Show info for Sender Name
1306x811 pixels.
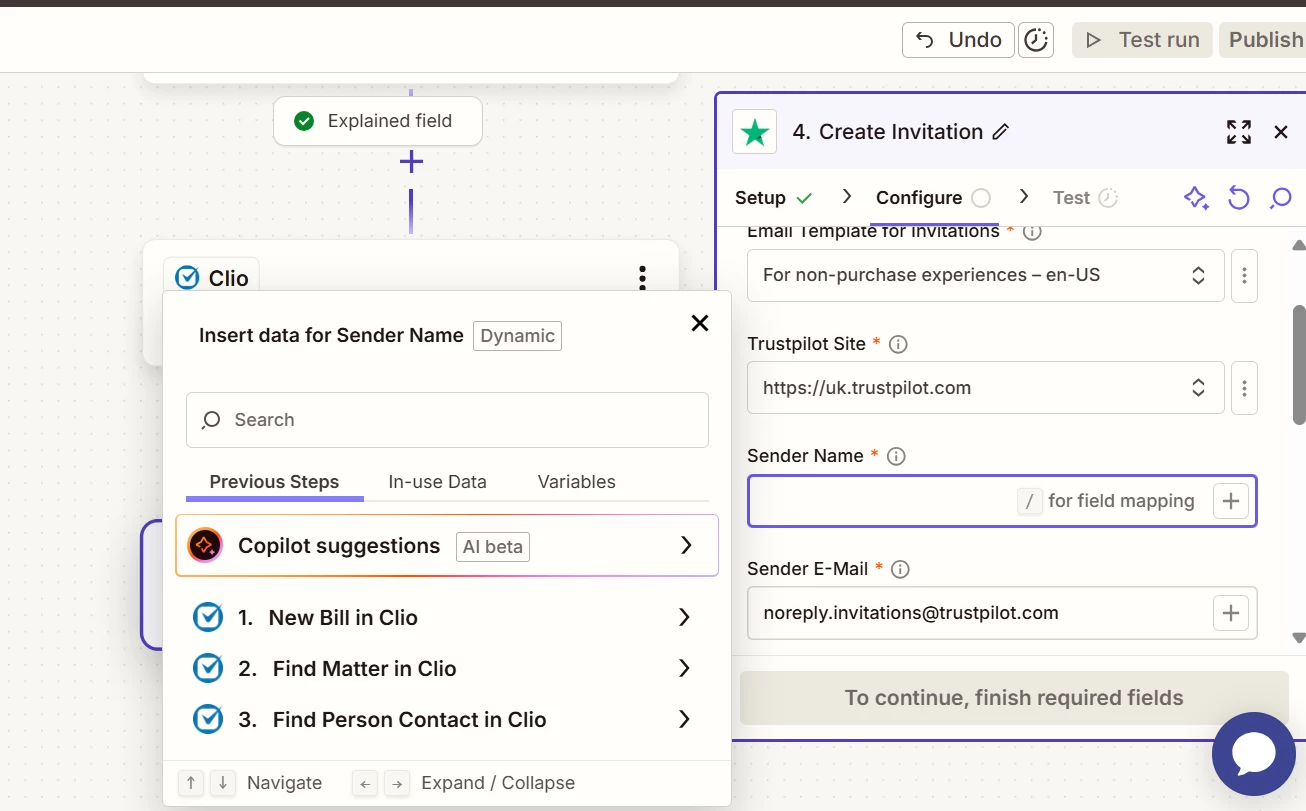pyautogui.click(x=896, y=456)
